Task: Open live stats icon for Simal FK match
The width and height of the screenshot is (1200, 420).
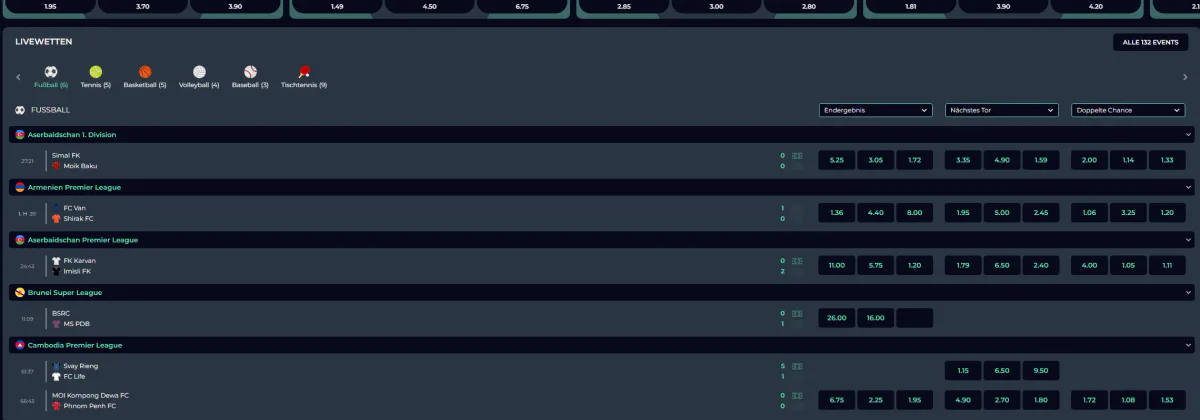Action: point(797,156)
